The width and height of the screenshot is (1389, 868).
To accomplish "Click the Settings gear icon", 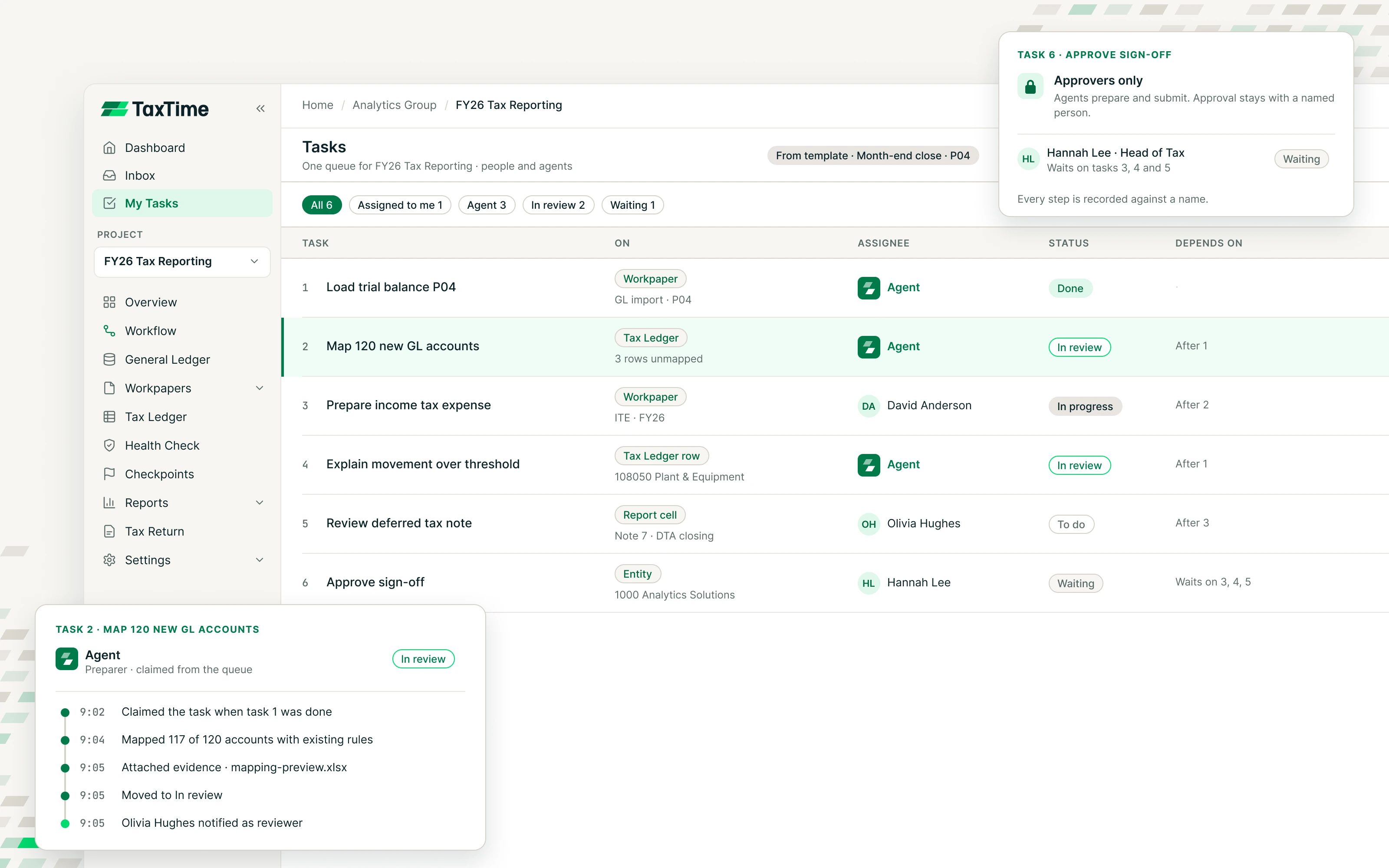I will click(x=109, y=561).
